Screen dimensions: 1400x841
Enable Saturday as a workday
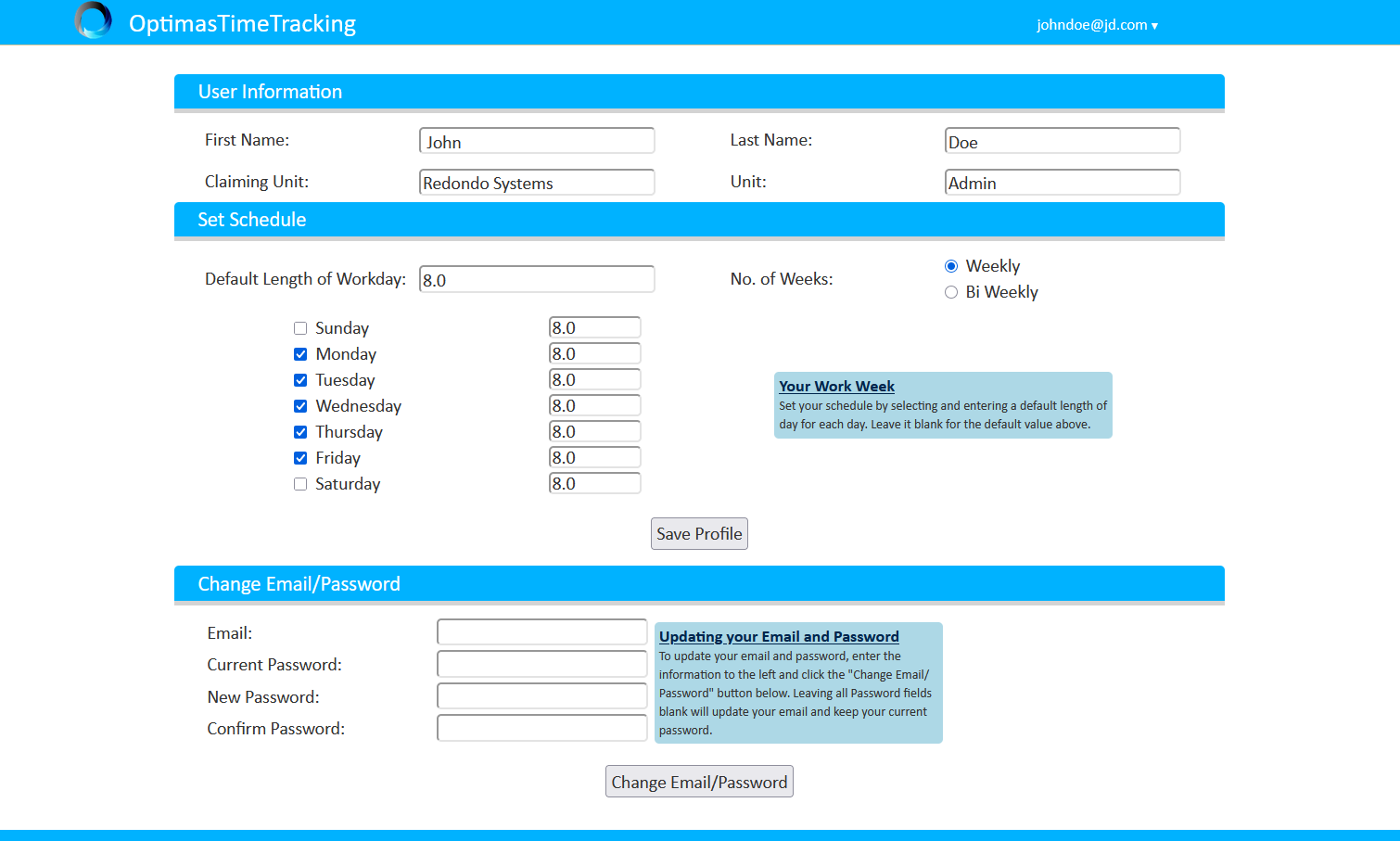coord(300,483)
